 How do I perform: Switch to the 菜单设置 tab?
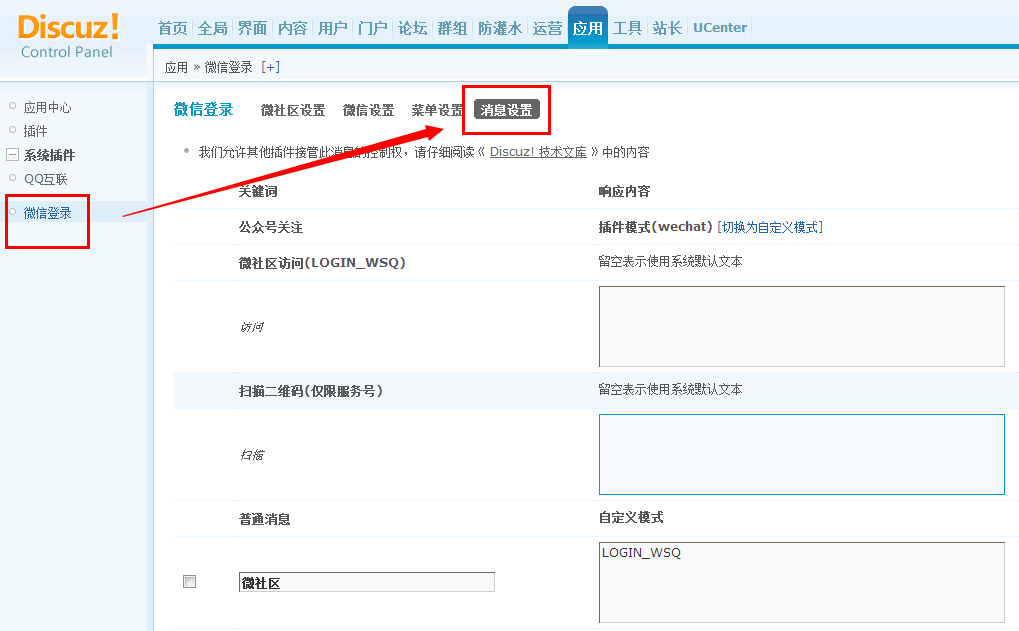pos(437,110)
